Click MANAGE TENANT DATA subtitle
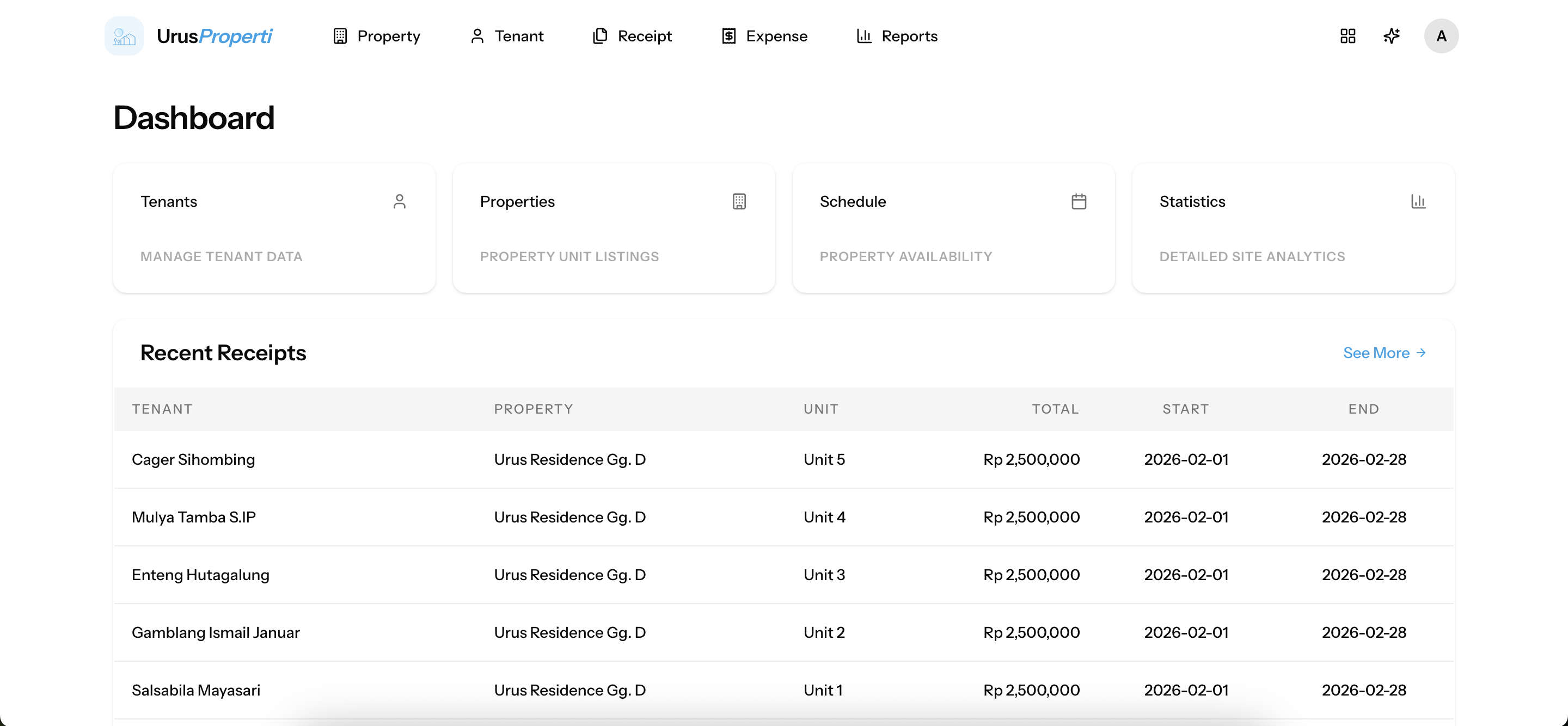Image resolution: width=1568 pixels, height=726 pixels. tap(222, 257)
